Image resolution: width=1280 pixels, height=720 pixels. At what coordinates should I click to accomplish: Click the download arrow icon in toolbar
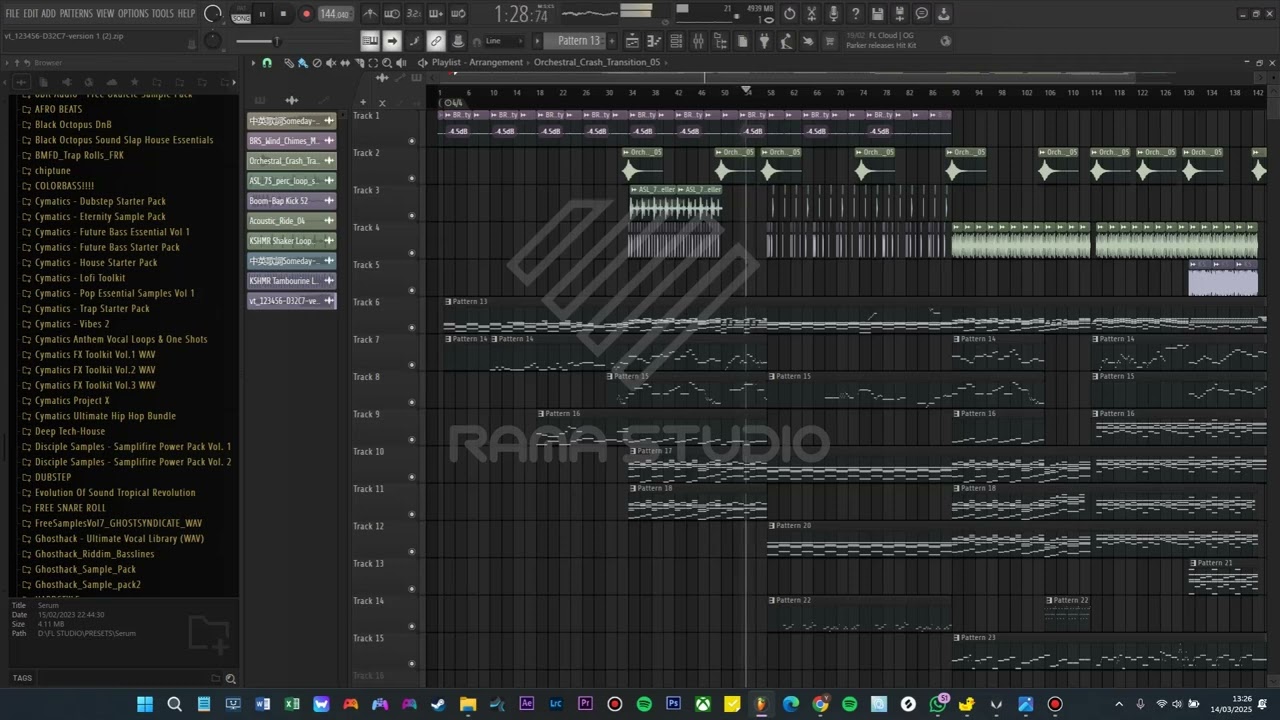[x=943, y=14]
